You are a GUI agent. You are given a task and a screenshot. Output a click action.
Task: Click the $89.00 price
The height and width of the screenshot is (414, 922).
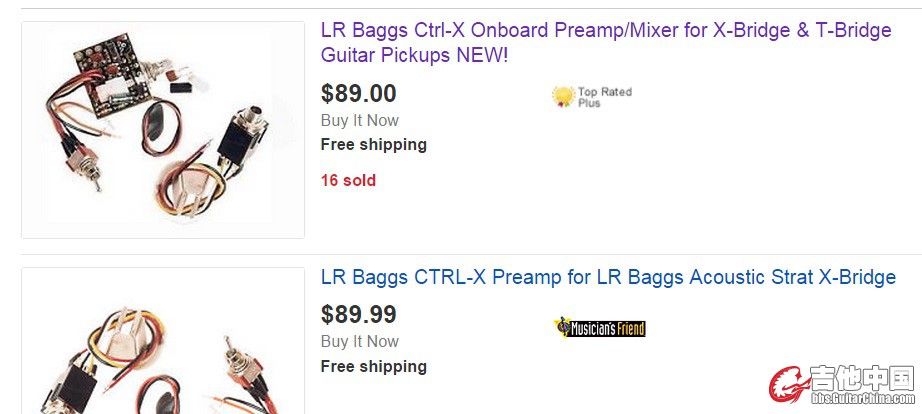click(x=358, y=94)
